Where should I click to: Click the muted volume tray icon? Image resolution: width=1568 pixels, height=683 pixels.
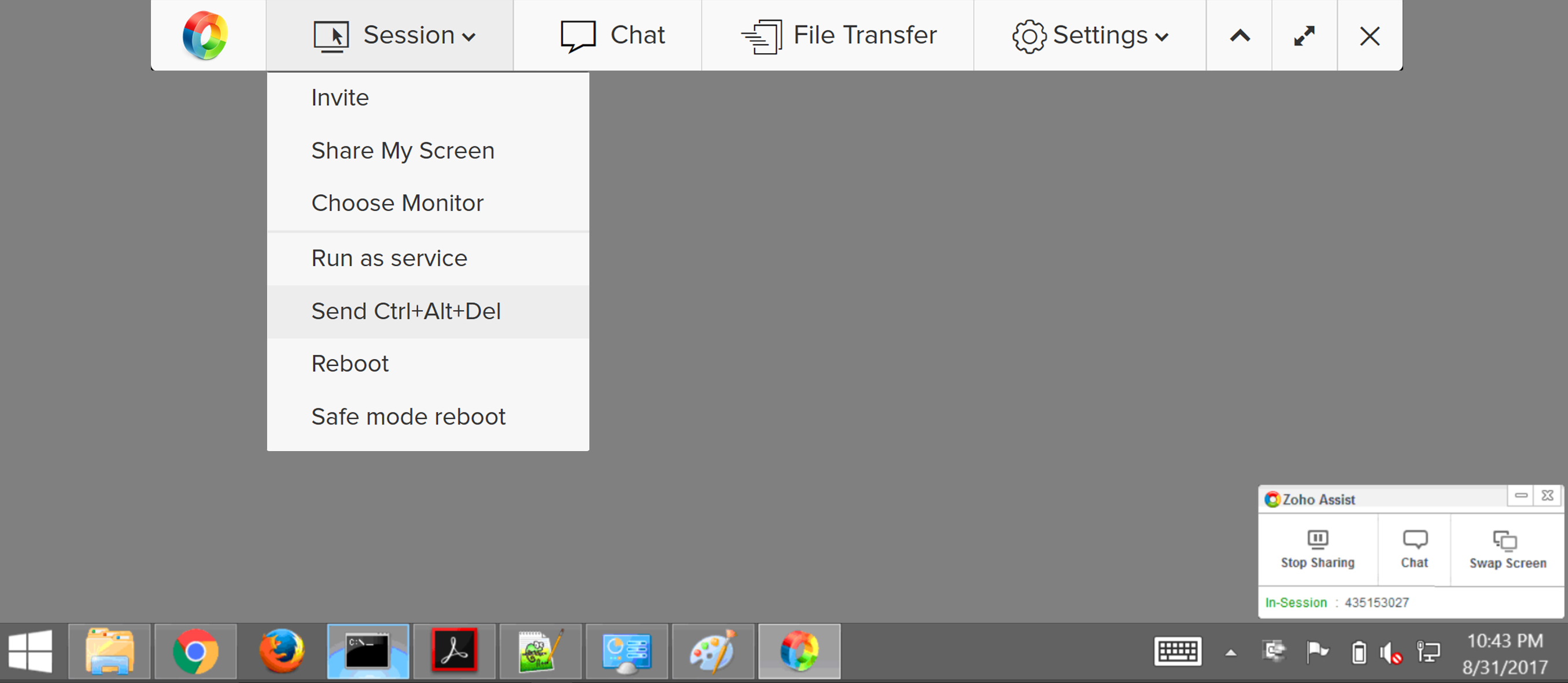coord(1392,653)
